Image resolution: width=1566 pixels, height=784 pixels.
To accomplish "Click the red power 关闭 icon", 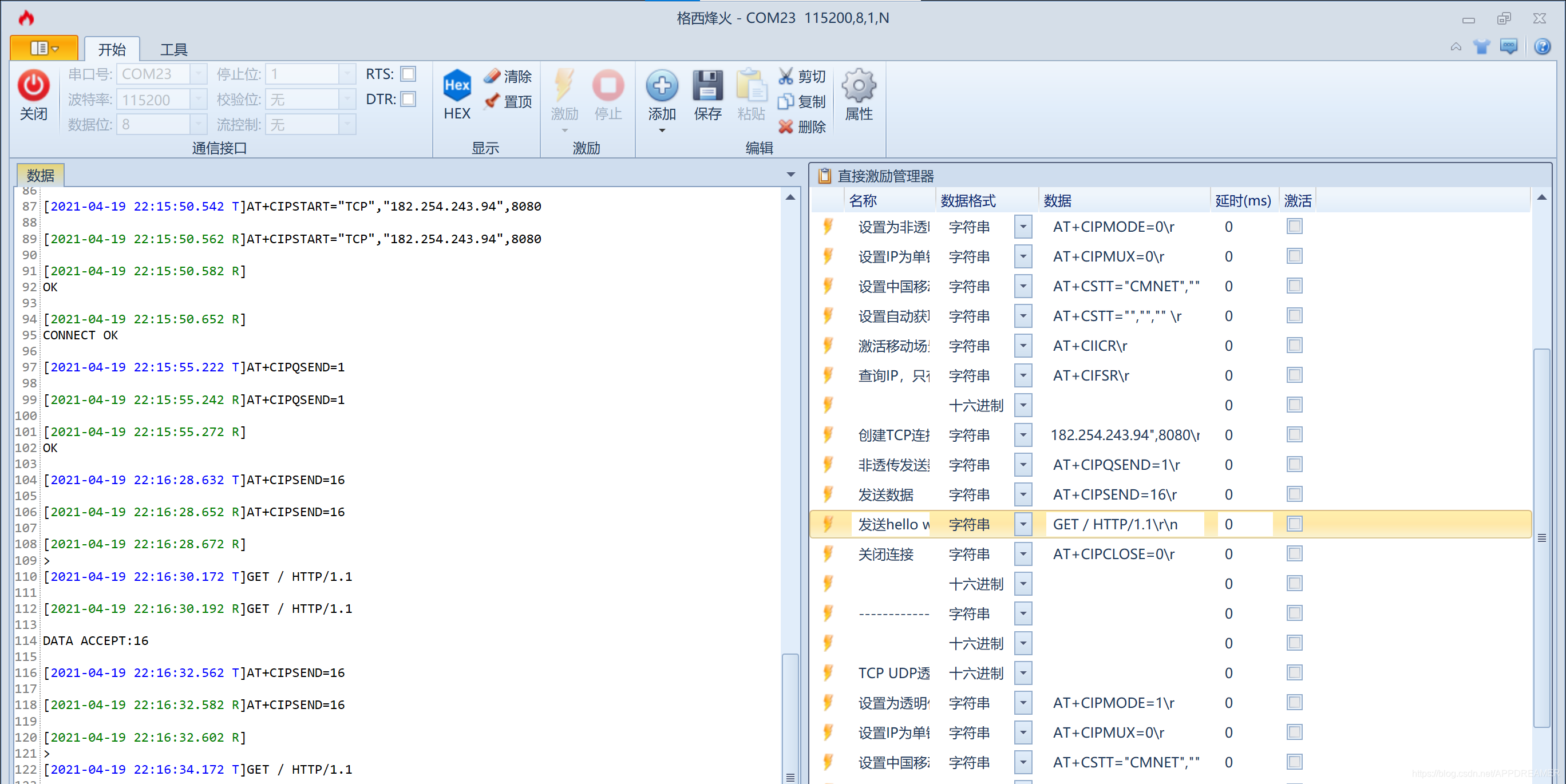I will coord(33,85).
